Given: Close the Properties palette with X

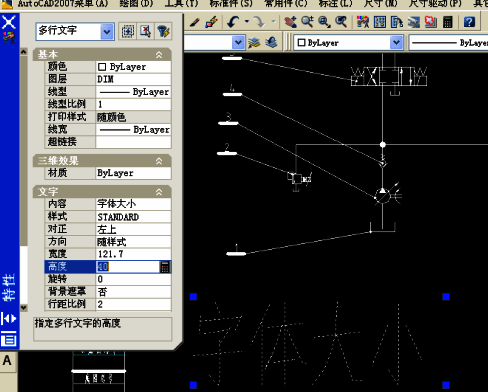Looking at the screenshot, I should pyautogui.click(x=9, y=23).
